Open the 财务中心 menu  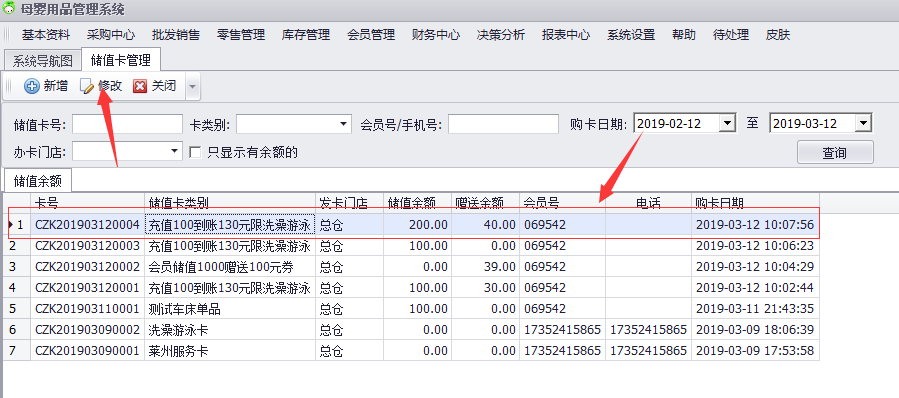tap(436, 35)
